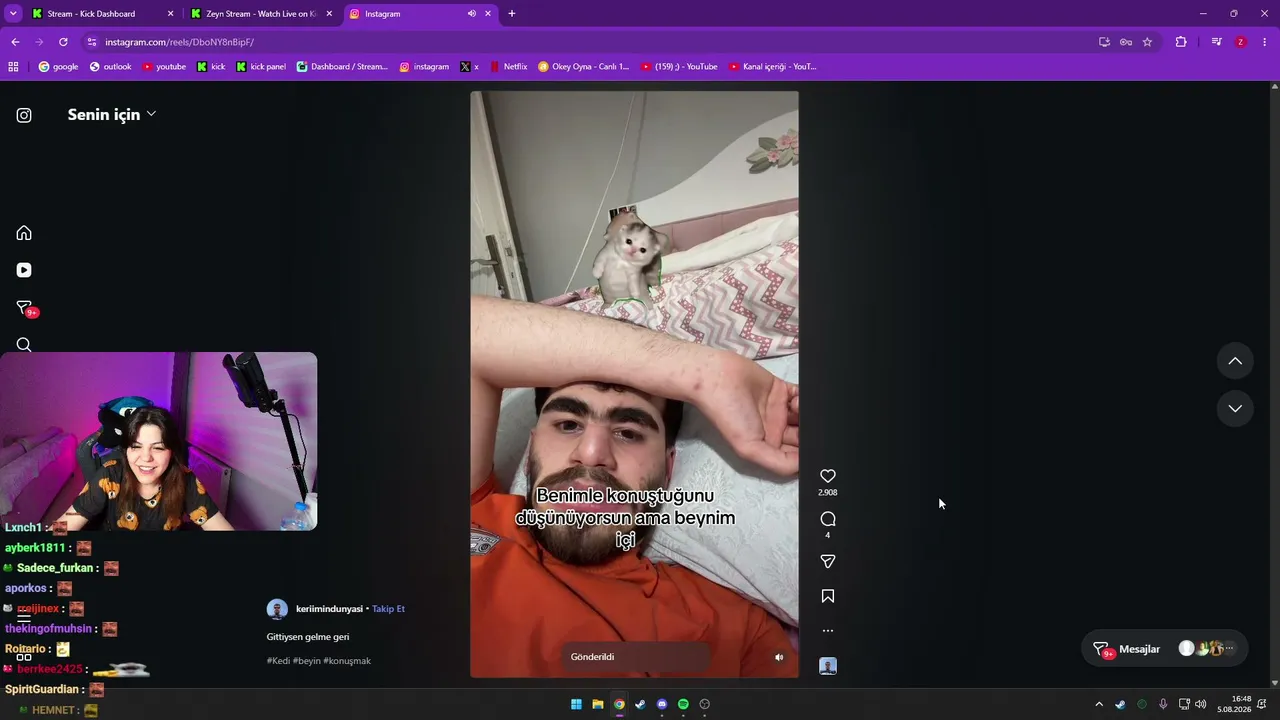Open the Instagram logo home link
The height and width of the screenshot is (720, 1280).
click(24, 115)
